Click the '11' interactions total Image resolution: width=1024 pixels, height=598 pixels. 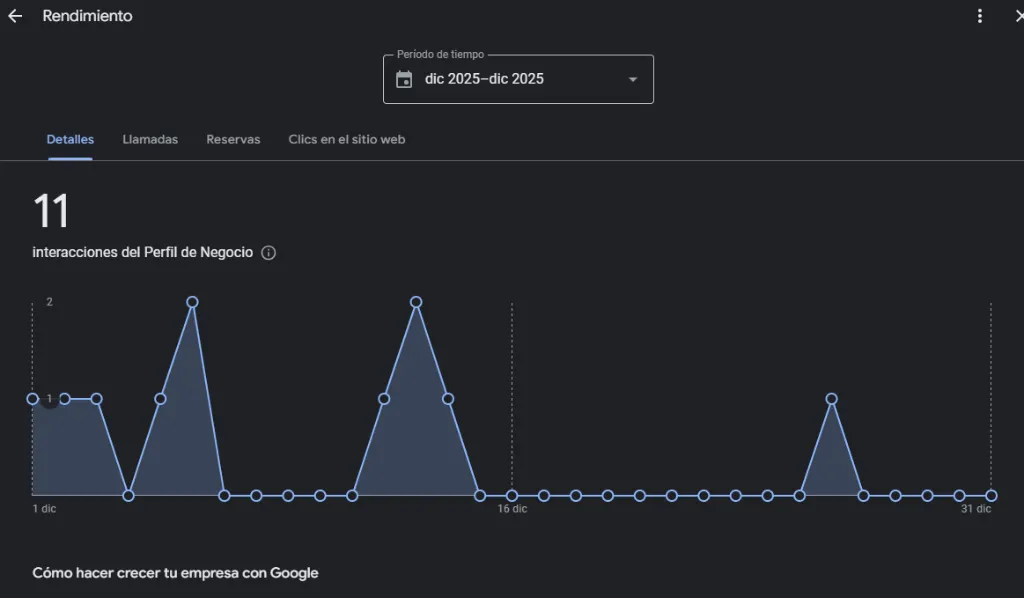pos(51,211)
